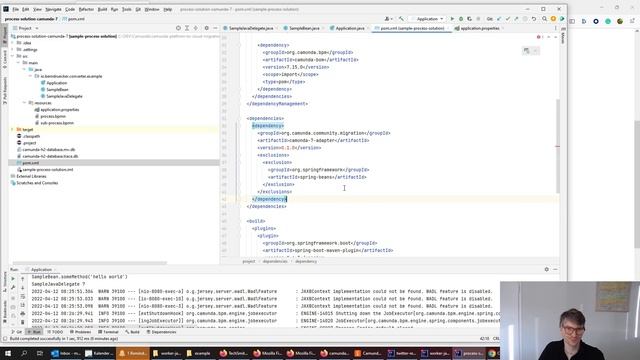Select application.properties in the project tree
Viewport: 640px width, 360px height.
pyautogui.click(x=60, y=109)
